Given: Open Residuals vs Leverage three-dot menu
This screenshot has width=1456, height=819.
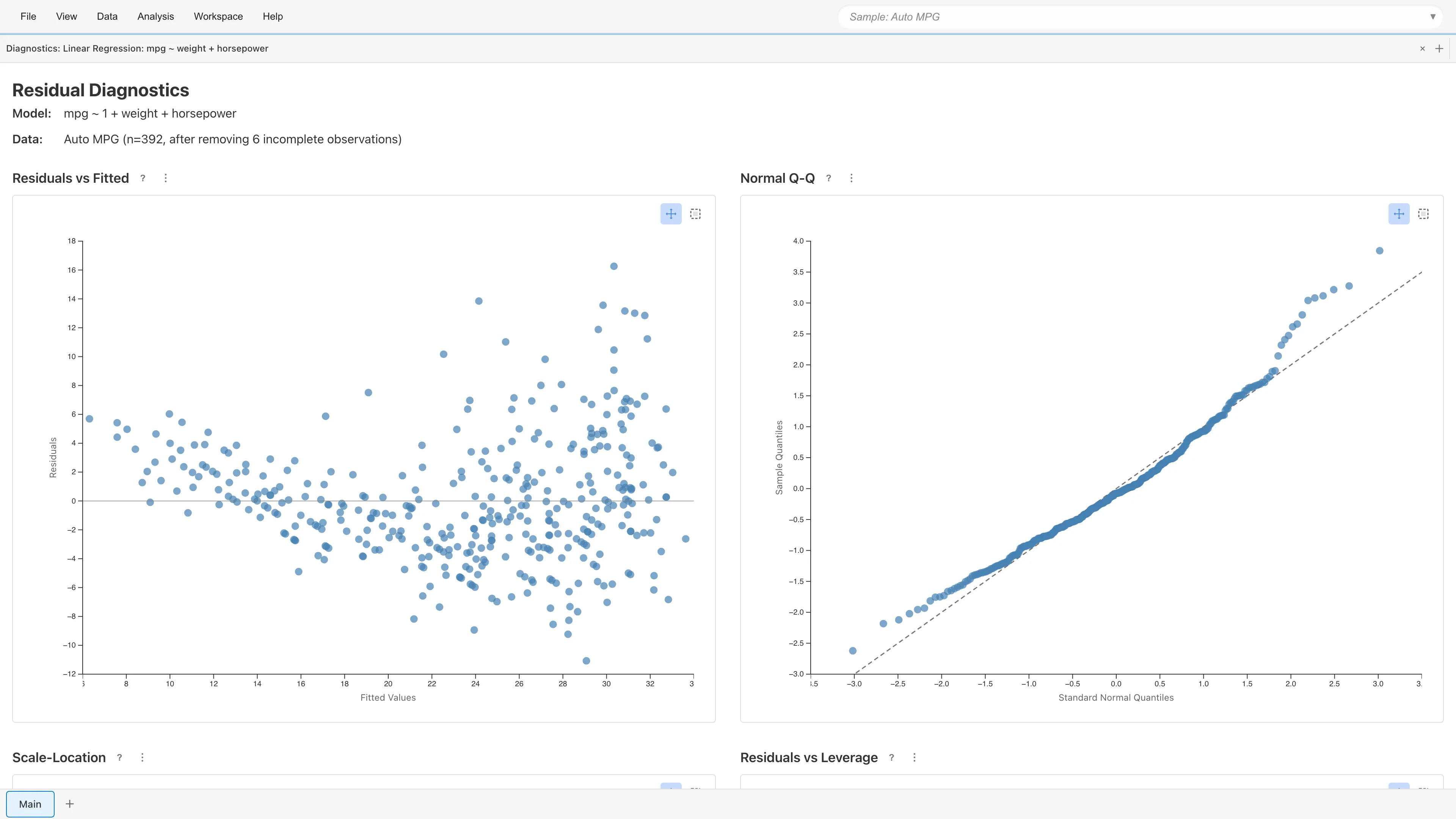Looking at the screenshot, I should coord(915,758).
